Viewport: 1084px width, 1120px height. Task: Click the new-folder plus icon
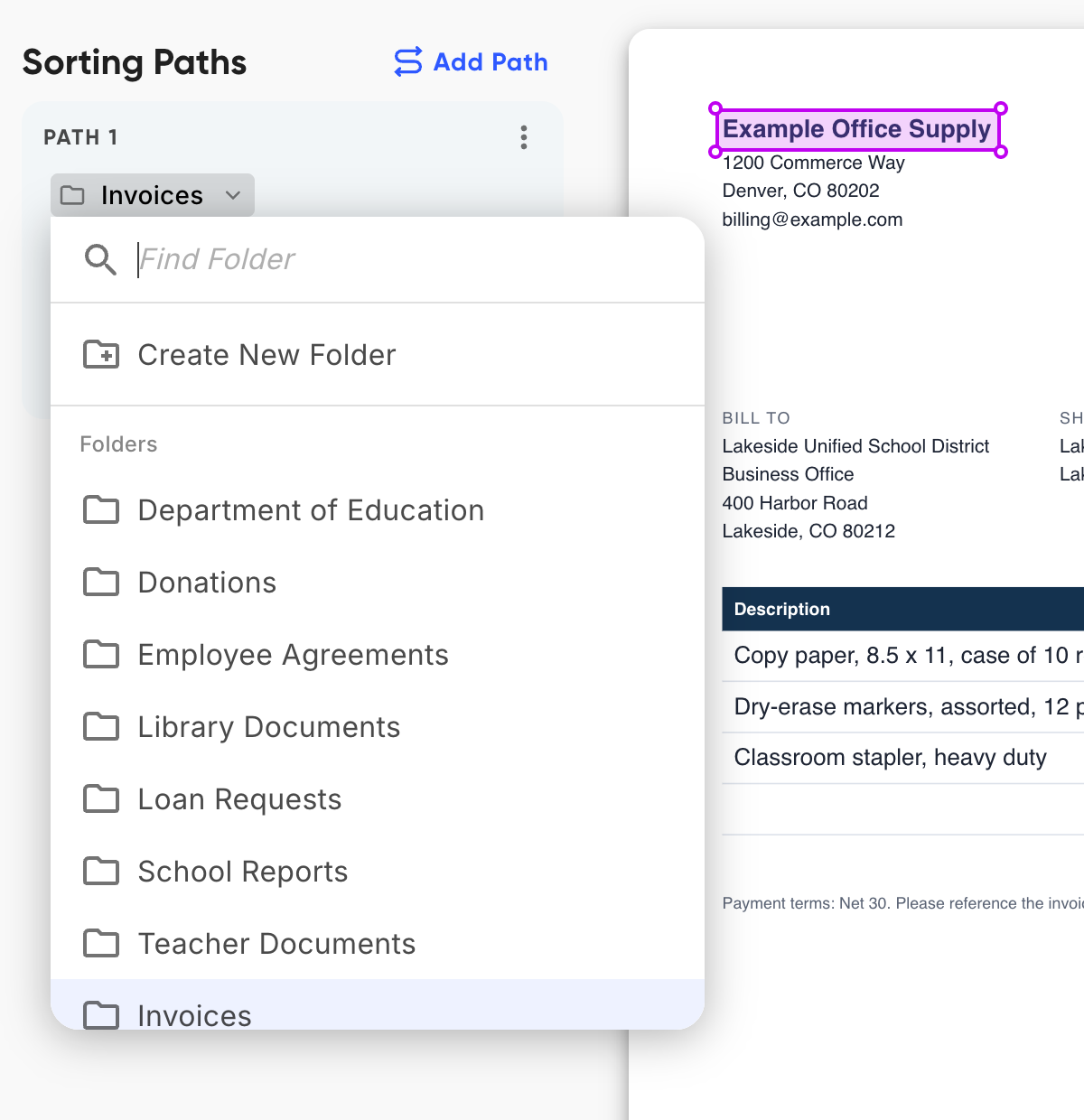(x=101, y=355)
